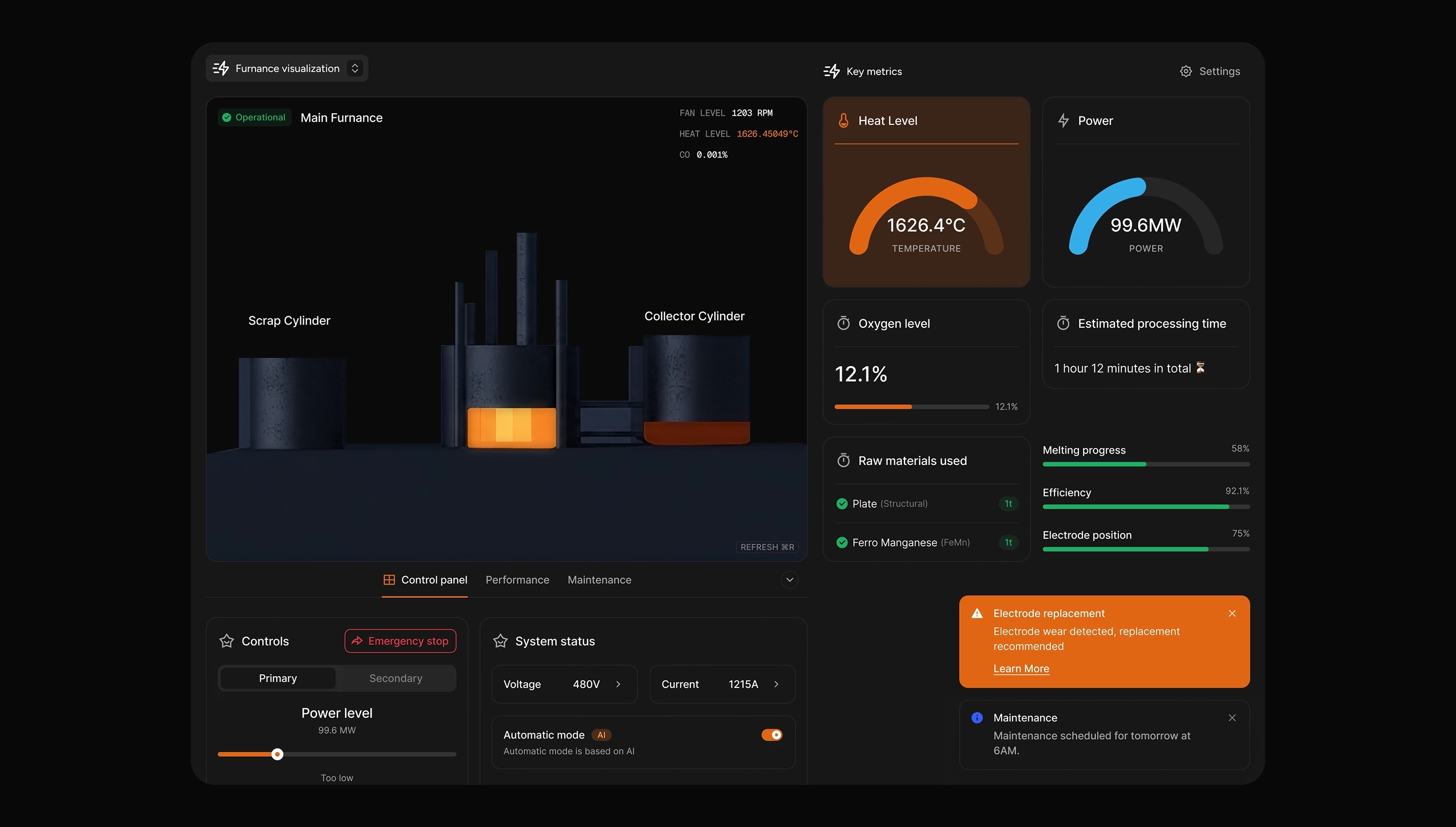
Task: Click the Controls star icon
Action: click(227, 641)
